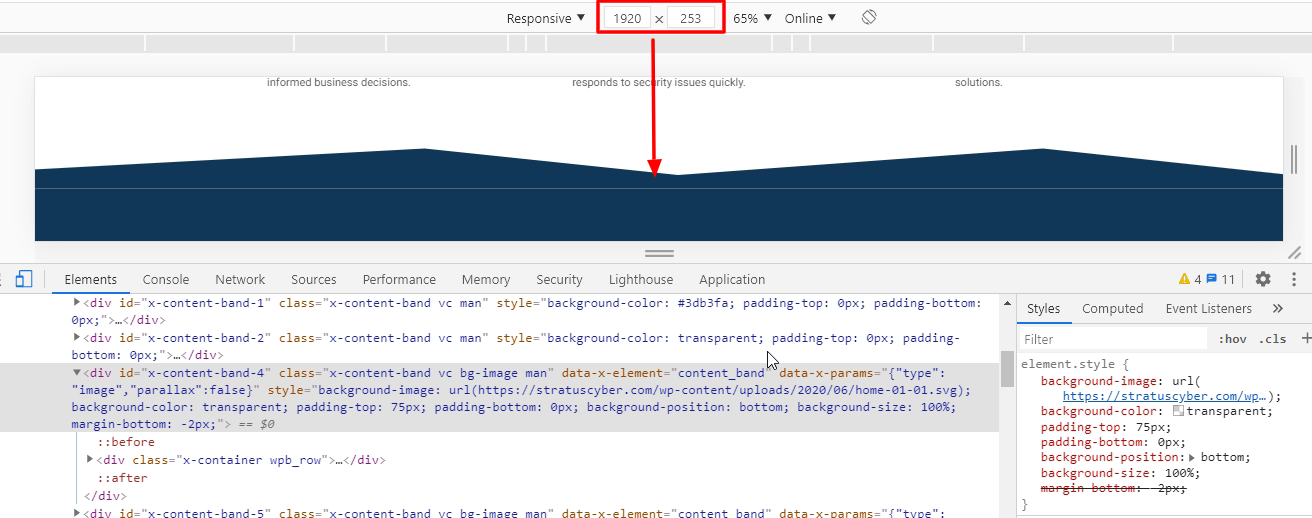Viewport: 1312px width, 518px height.
Task: Open the Performance tab
Action: click(399, 279)
